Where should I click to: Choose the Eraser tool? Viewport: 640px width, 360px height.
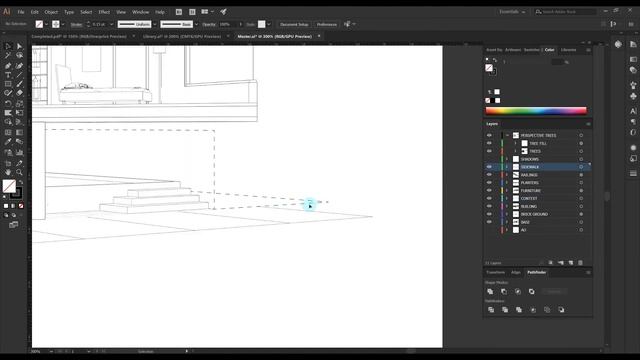click(x=19, y=93)
